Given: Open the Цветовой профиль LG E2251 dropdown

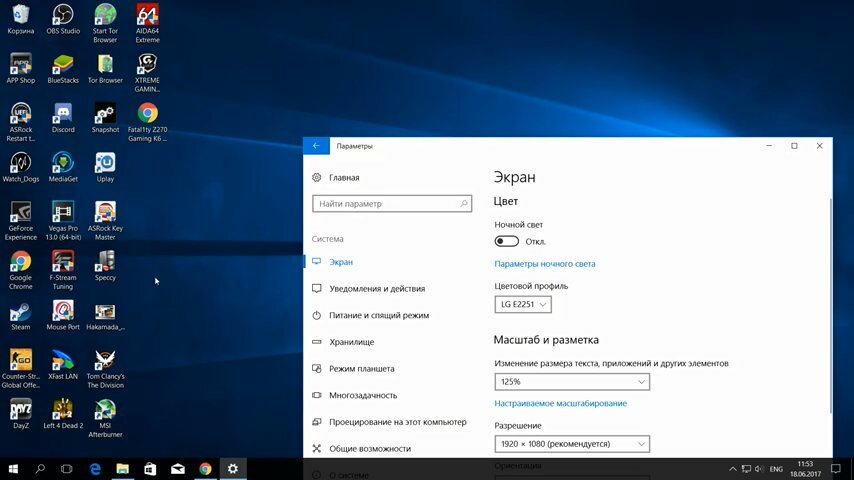Looking at the screenshot, I should pos(523,304).
